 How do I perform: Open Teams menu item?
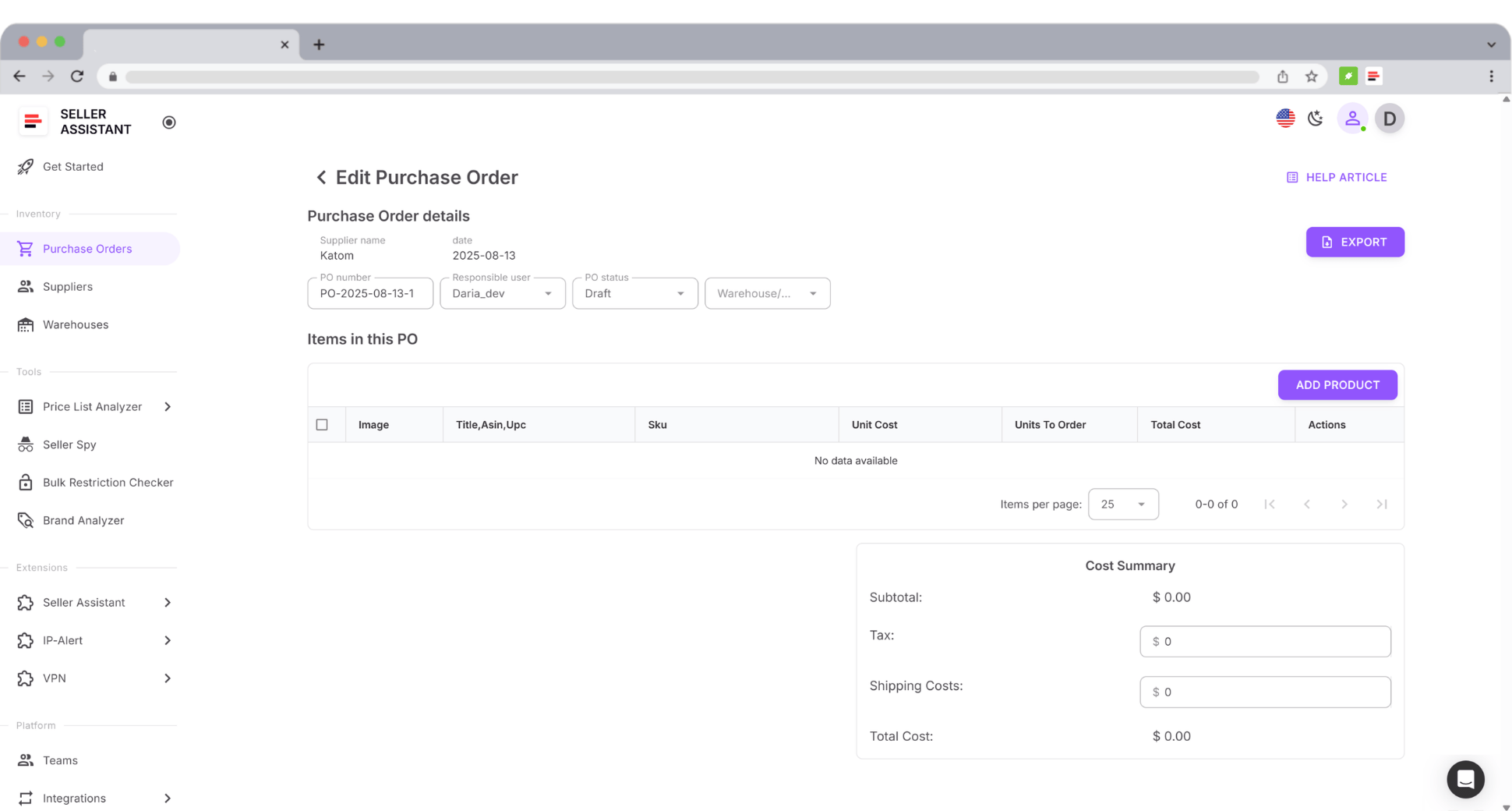pos(90,760)
